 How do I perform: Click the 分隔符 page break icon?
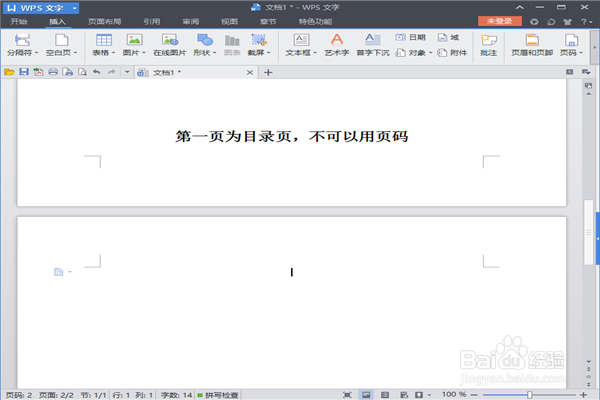(22, 40)
